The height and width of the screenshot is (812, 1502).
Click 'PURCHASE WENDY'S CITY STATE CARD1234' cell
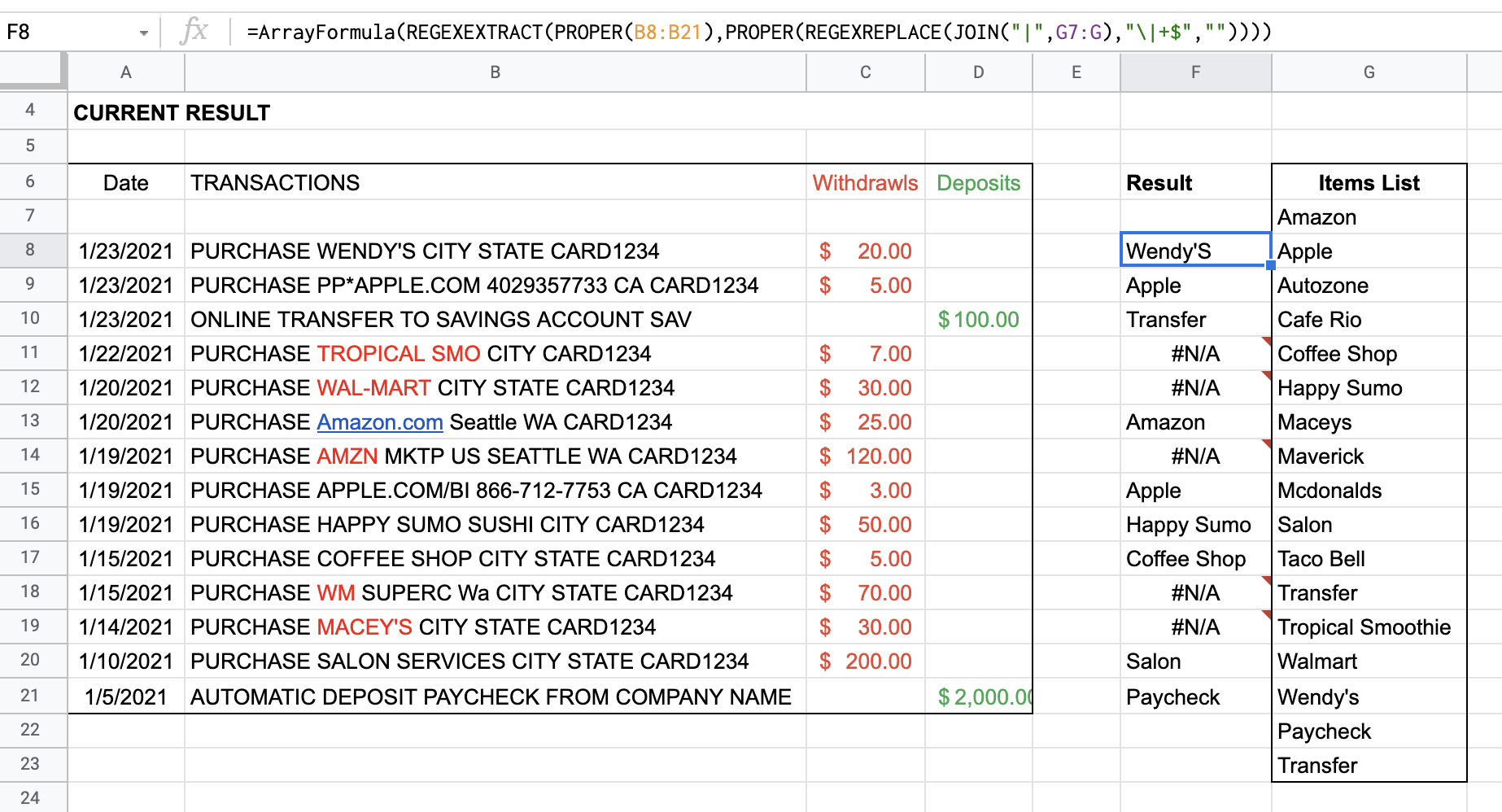496,251
